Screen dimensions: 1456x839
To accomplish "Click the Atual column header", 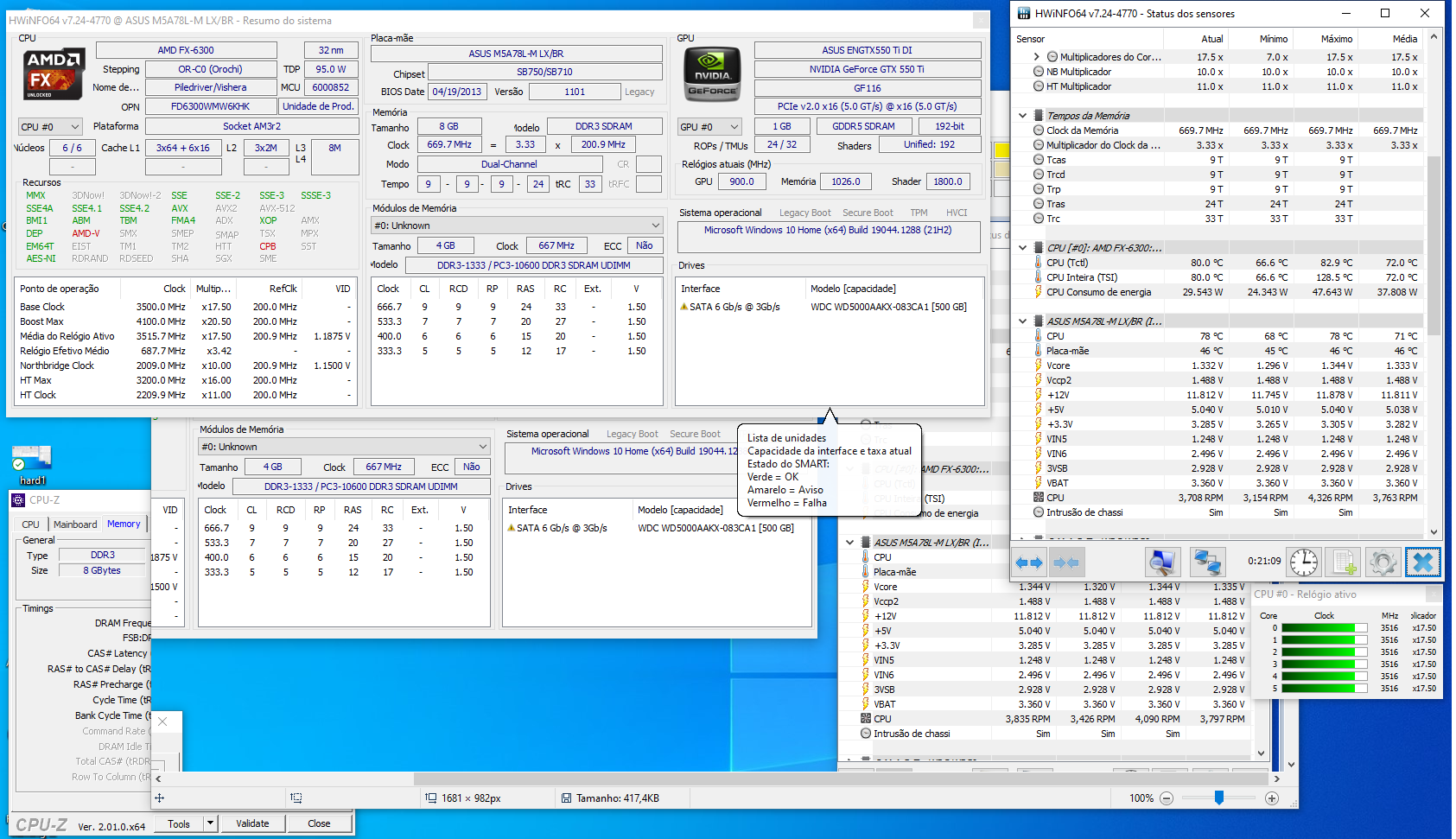I will click(x=1195, y=39).
